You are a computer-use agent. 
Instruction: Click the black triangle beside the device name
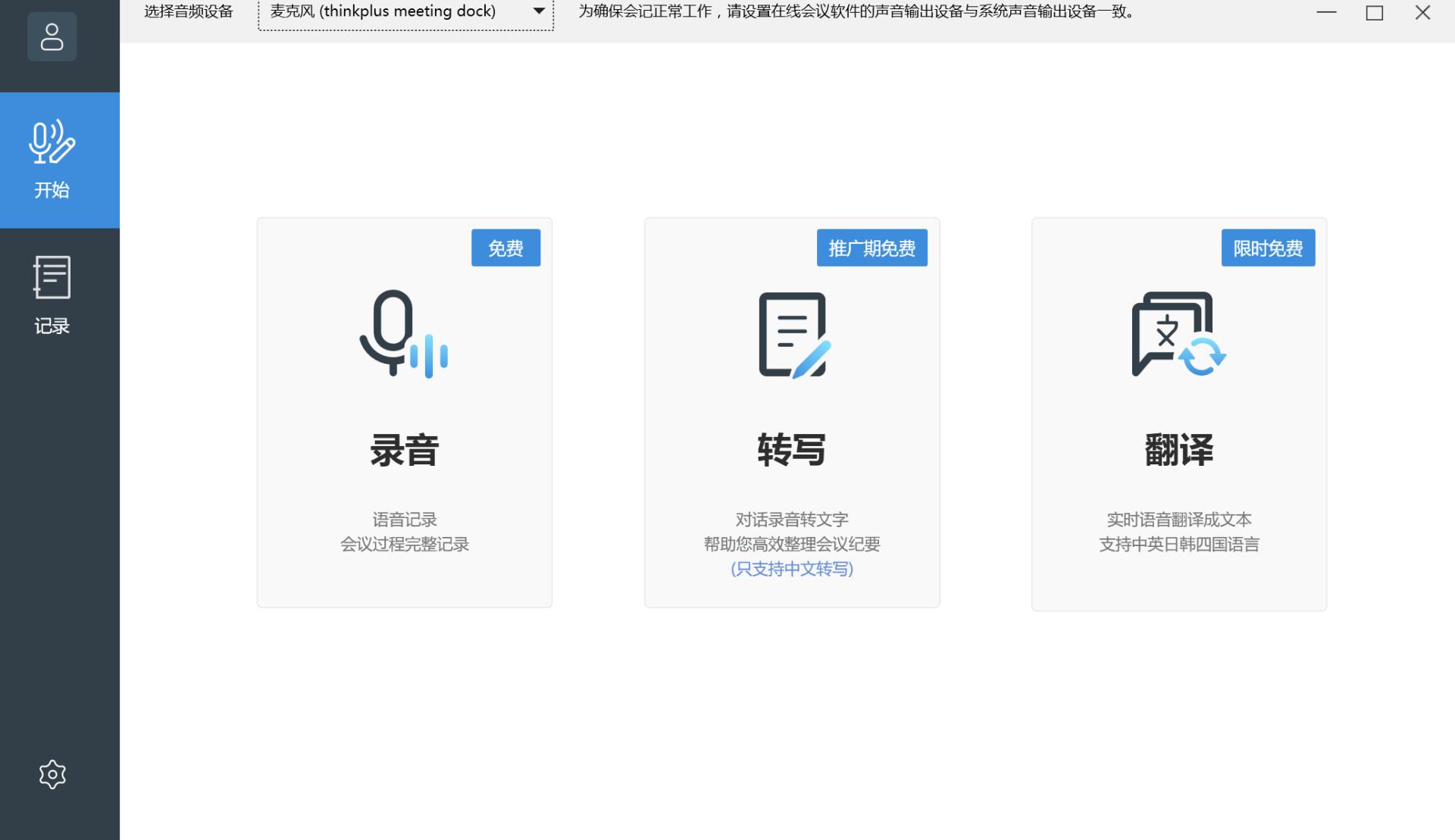pos(538,11)
